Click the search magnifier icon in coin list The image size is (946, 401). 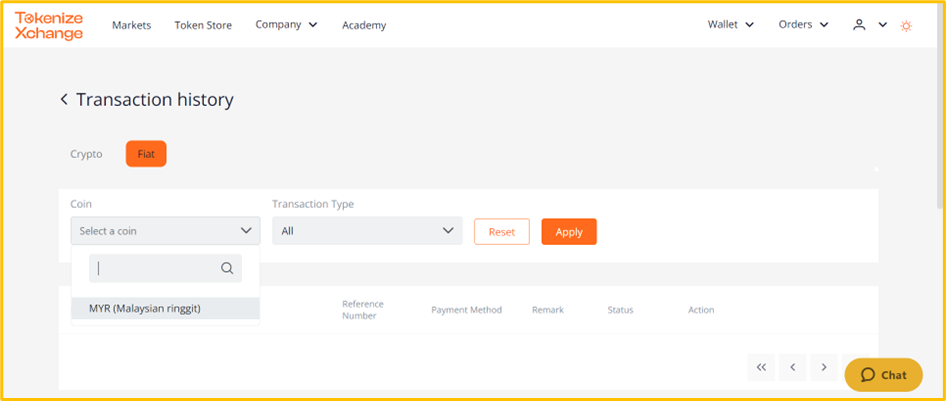227,268
